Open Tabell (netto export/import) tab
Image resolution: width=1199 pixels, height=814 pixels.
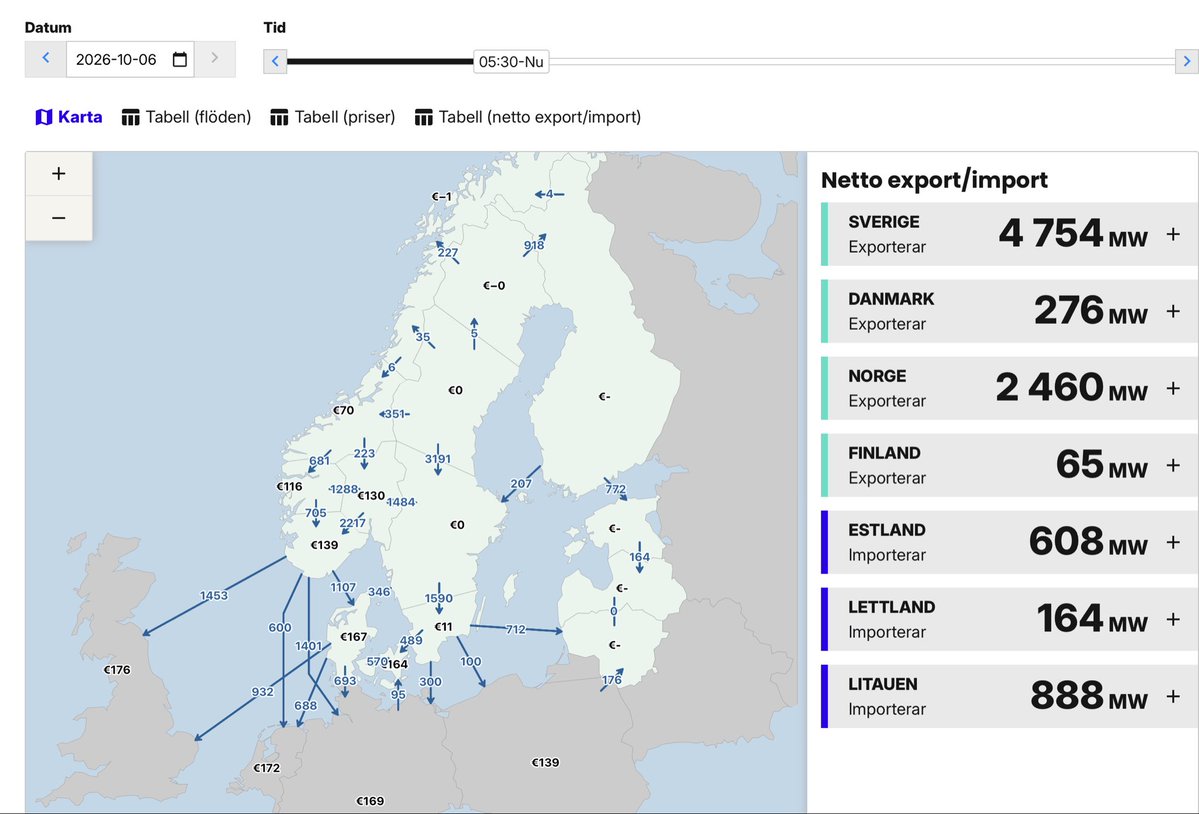pos(528,117)
